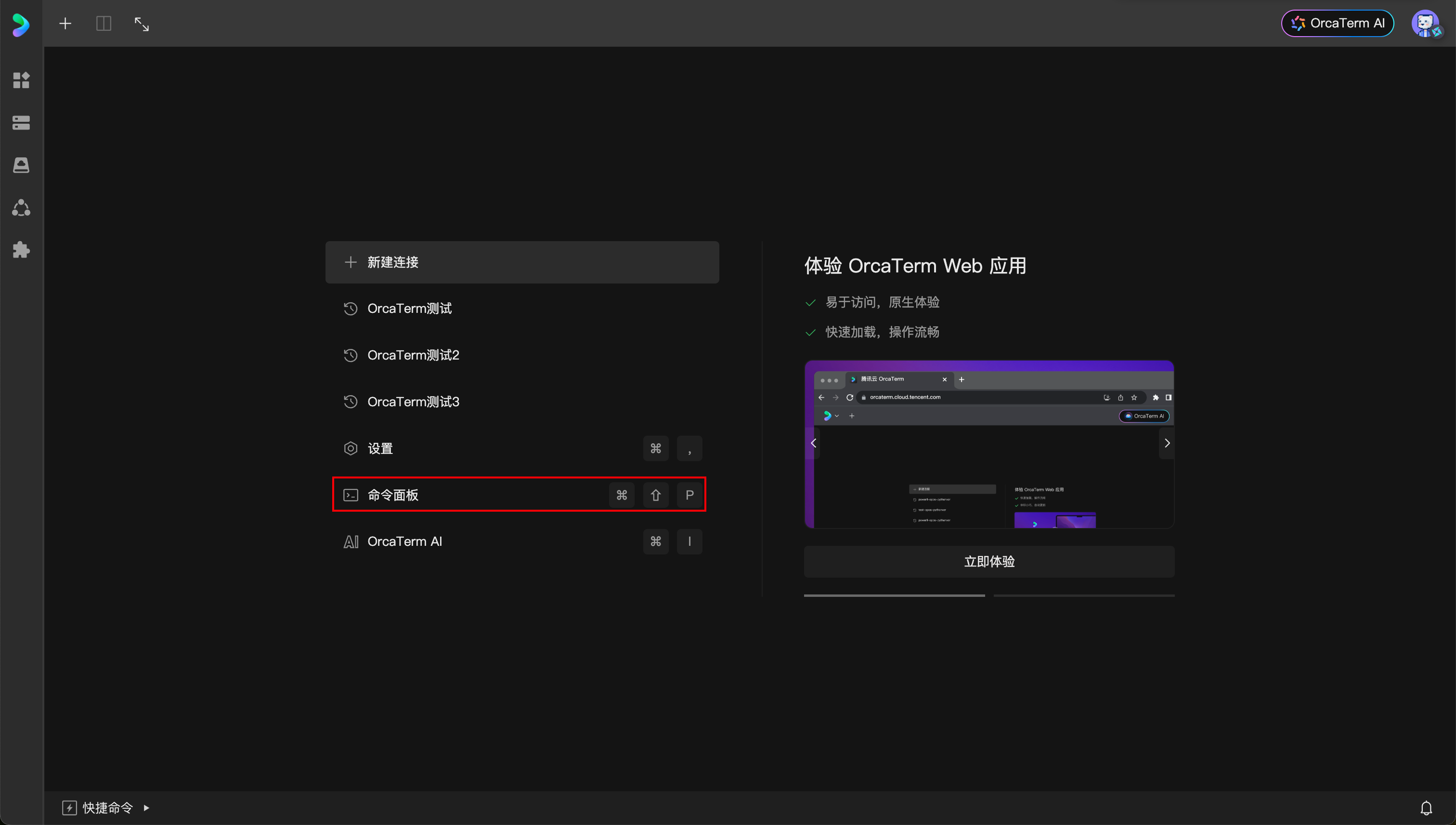Open the disk drive sidebar icon
The width and height of the screenshot is (1456, 825).
coord(21,165)
